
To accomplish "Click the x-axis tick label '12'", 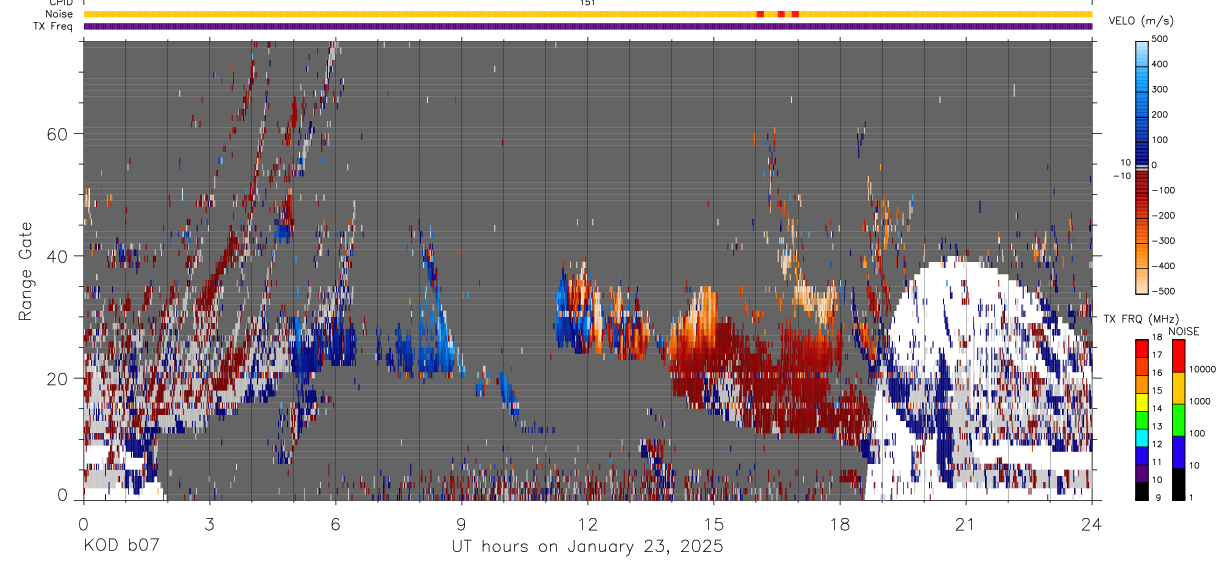I will pos(588,524).
